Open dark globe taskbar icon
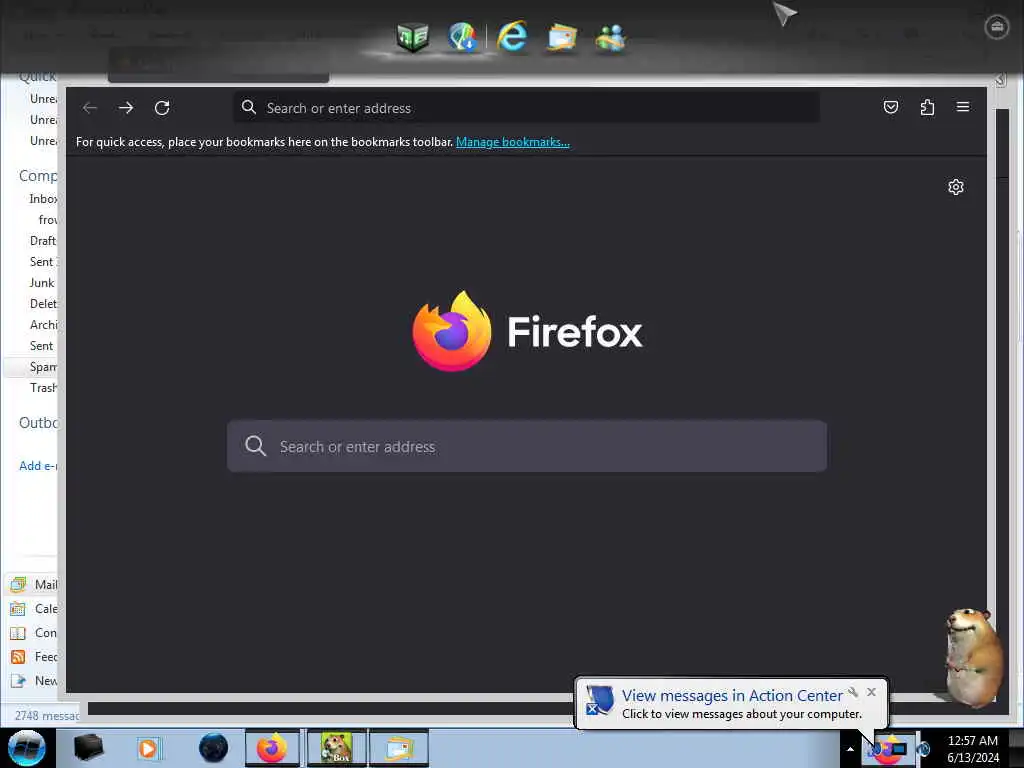Image resolution: width=1024 pixels, height=768 pixels. [213, 748]
